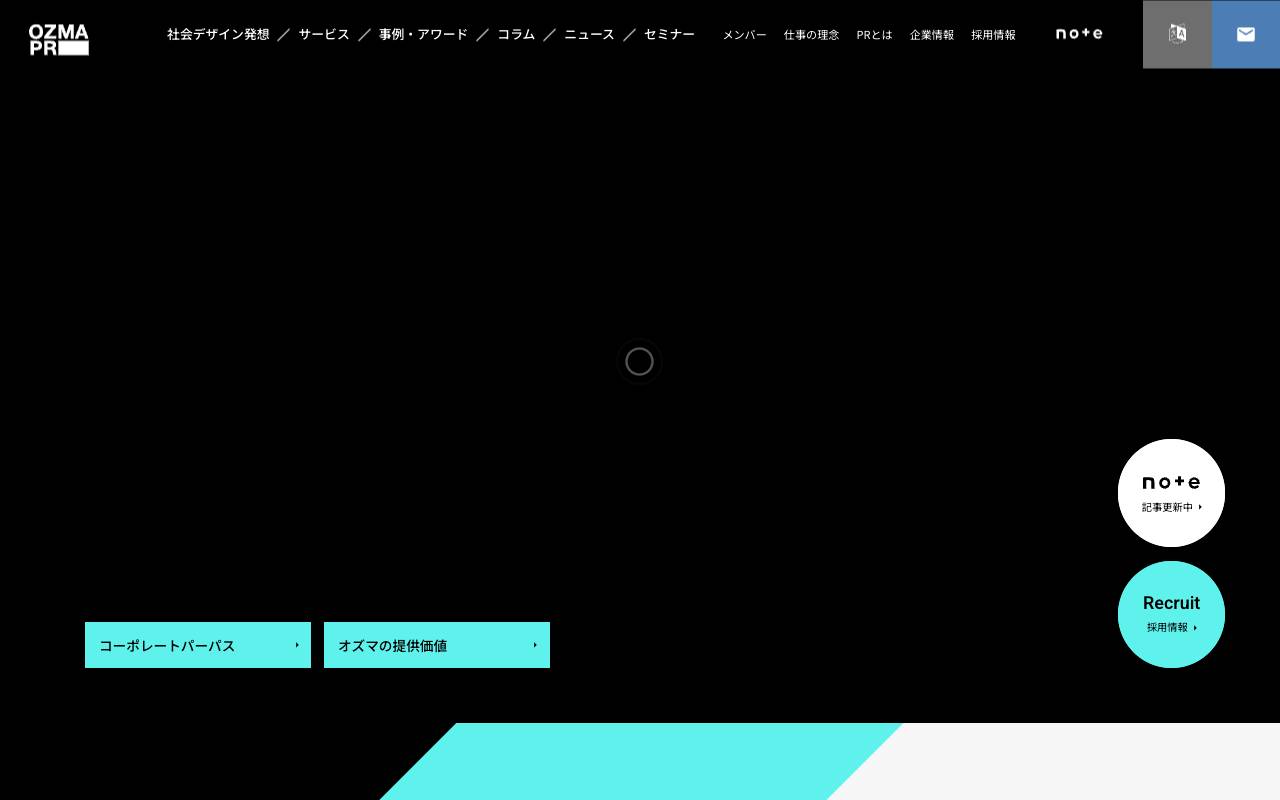Open 事例・アワード menu item
1280x800 pixels.
tap(423, 34)
